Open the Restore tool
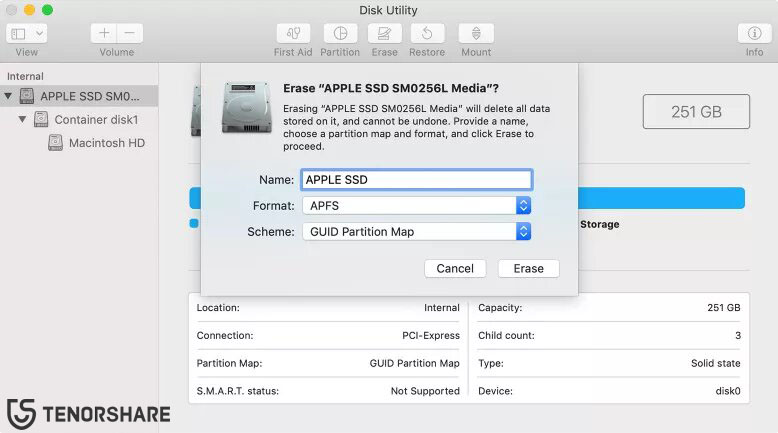Image resolution: width=778 pixels, height=433 pixels. (x=427, y=33)
